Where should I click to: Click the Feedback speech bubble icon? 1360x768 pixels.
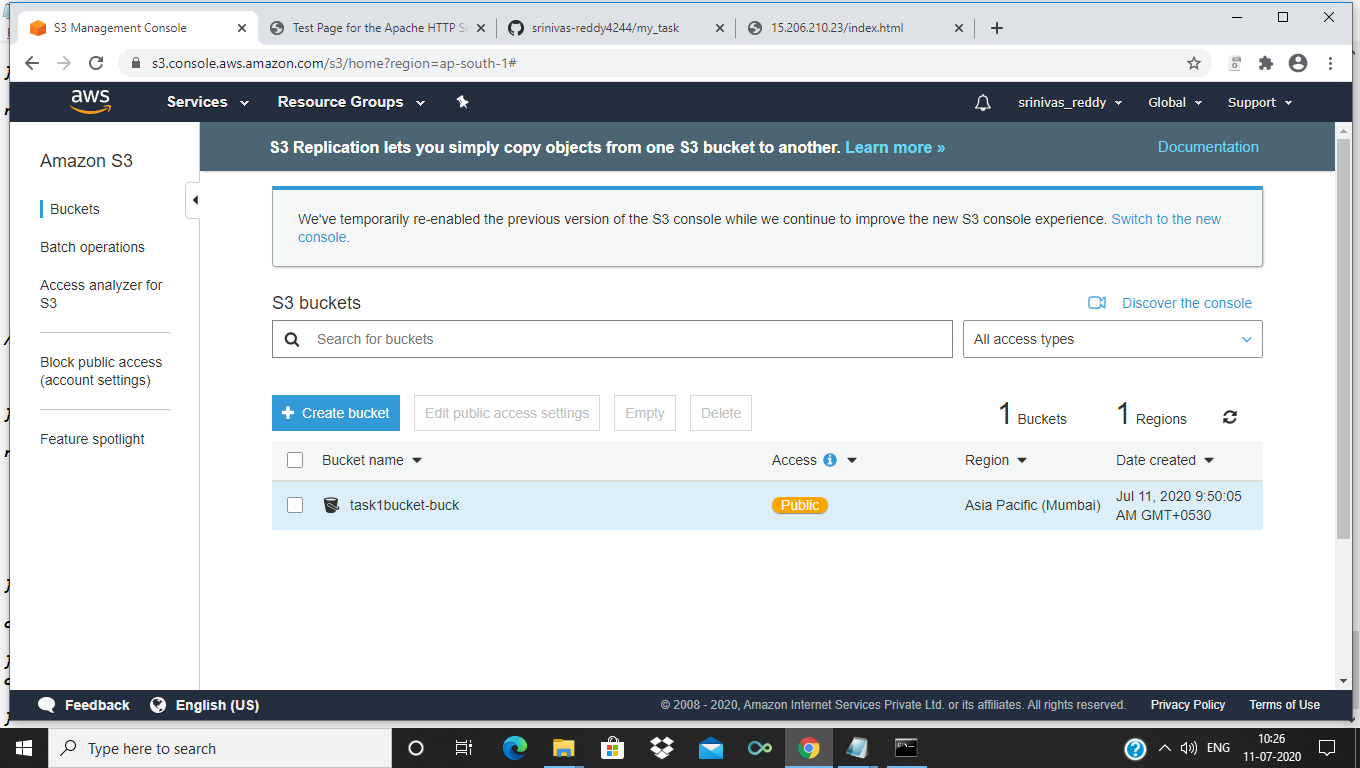(x=47, y=705)
